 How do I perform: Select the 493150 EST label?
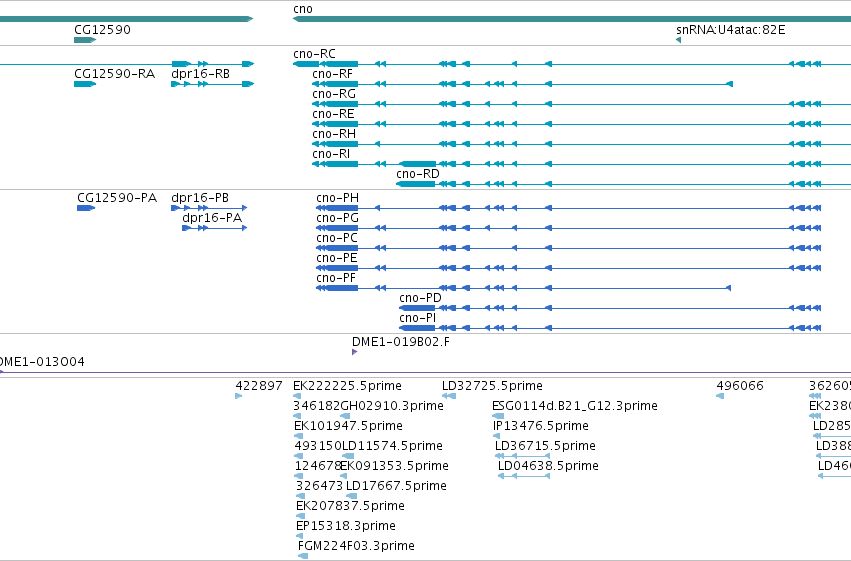318,447
